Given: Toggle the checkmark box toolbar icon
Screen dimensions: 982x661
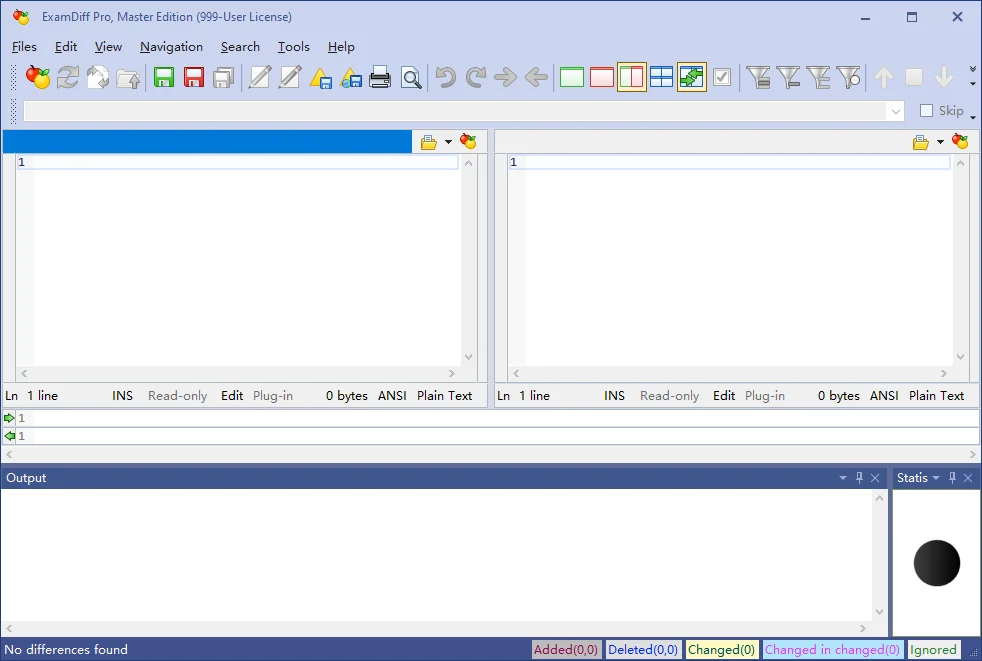Looking at the screenshot, I should click(722, 78).
